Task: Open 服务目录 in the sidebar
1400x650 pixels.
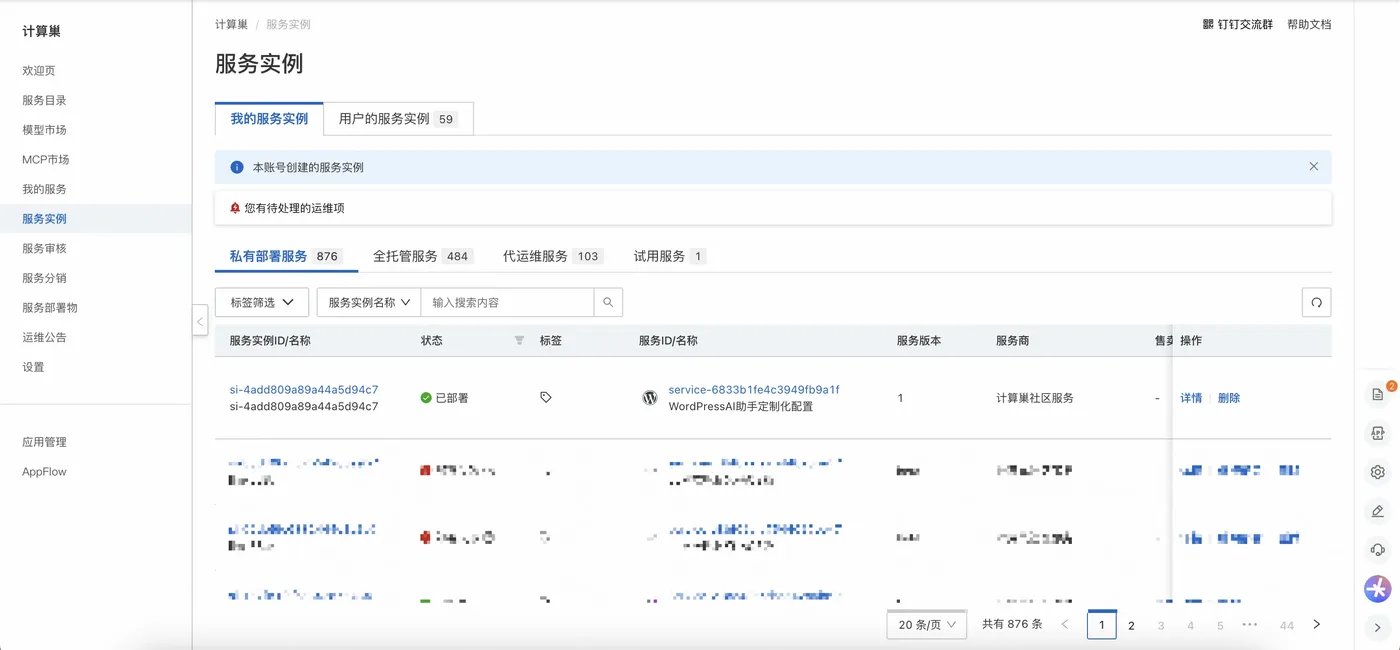Action: 44,100
